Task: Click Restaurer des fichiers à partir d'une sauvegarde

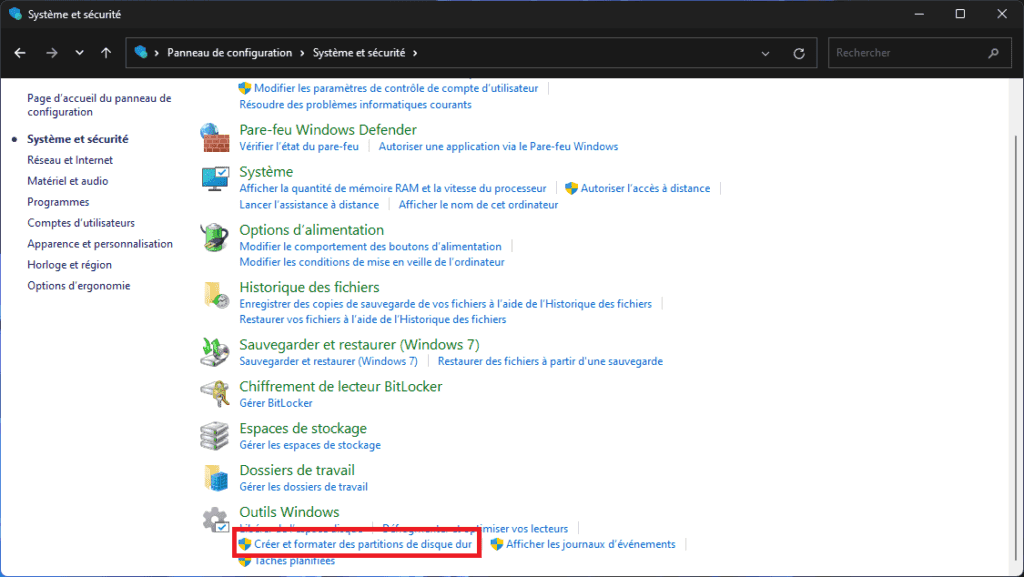Action: [550, 361]
